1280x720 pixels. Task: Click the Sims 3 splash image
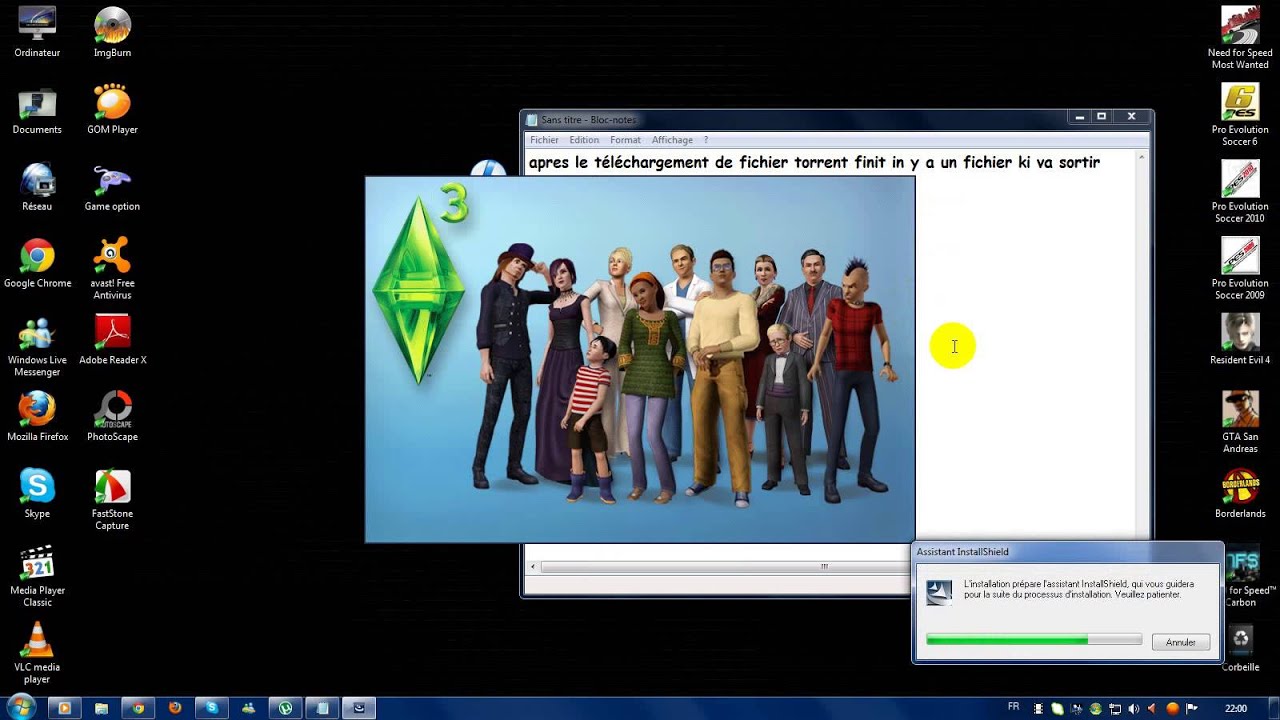[640, 360]
